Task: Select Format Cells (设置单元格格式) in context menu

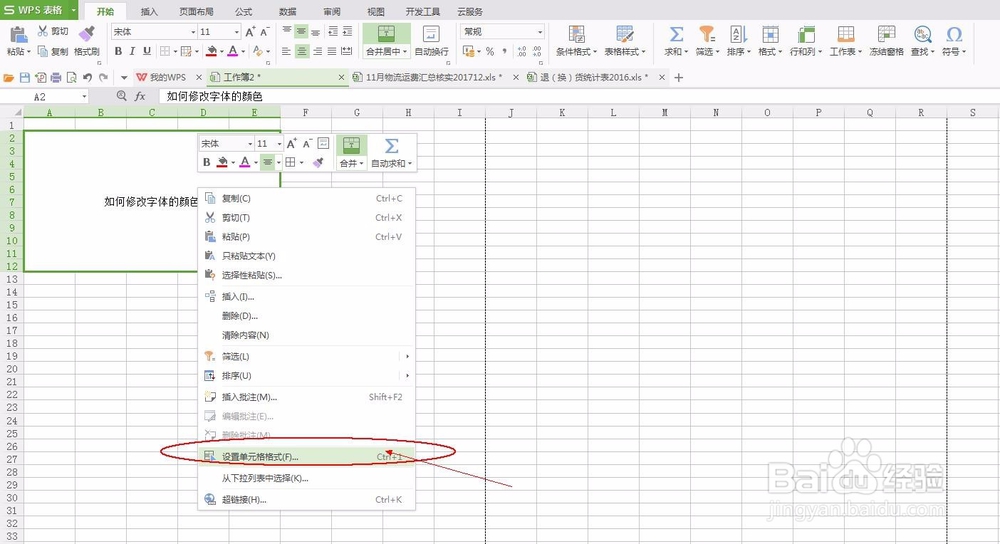Action: 307,457
